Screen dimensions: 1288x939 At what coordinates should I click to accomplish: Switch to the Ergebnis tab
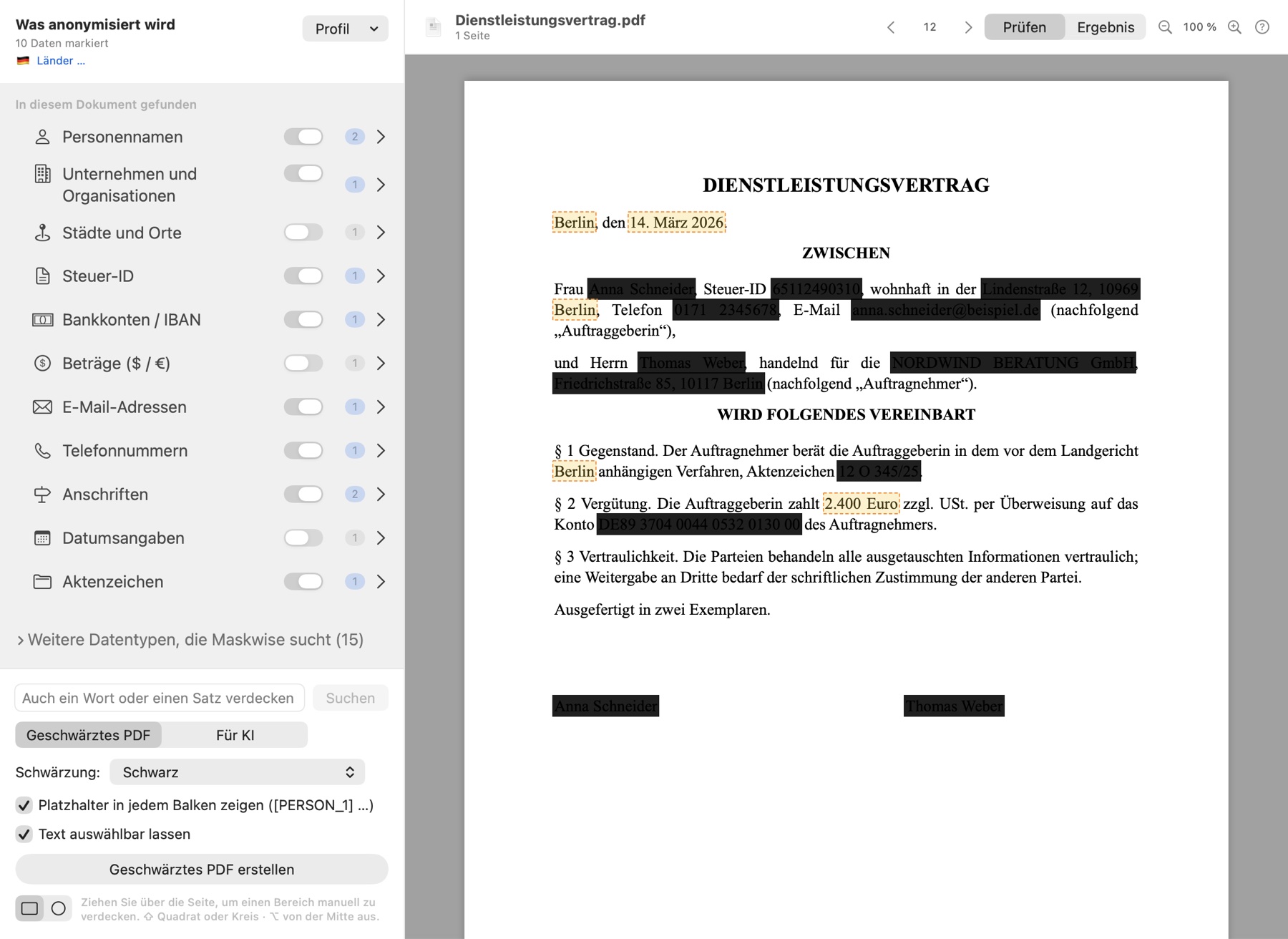[x=1106, y=27]
